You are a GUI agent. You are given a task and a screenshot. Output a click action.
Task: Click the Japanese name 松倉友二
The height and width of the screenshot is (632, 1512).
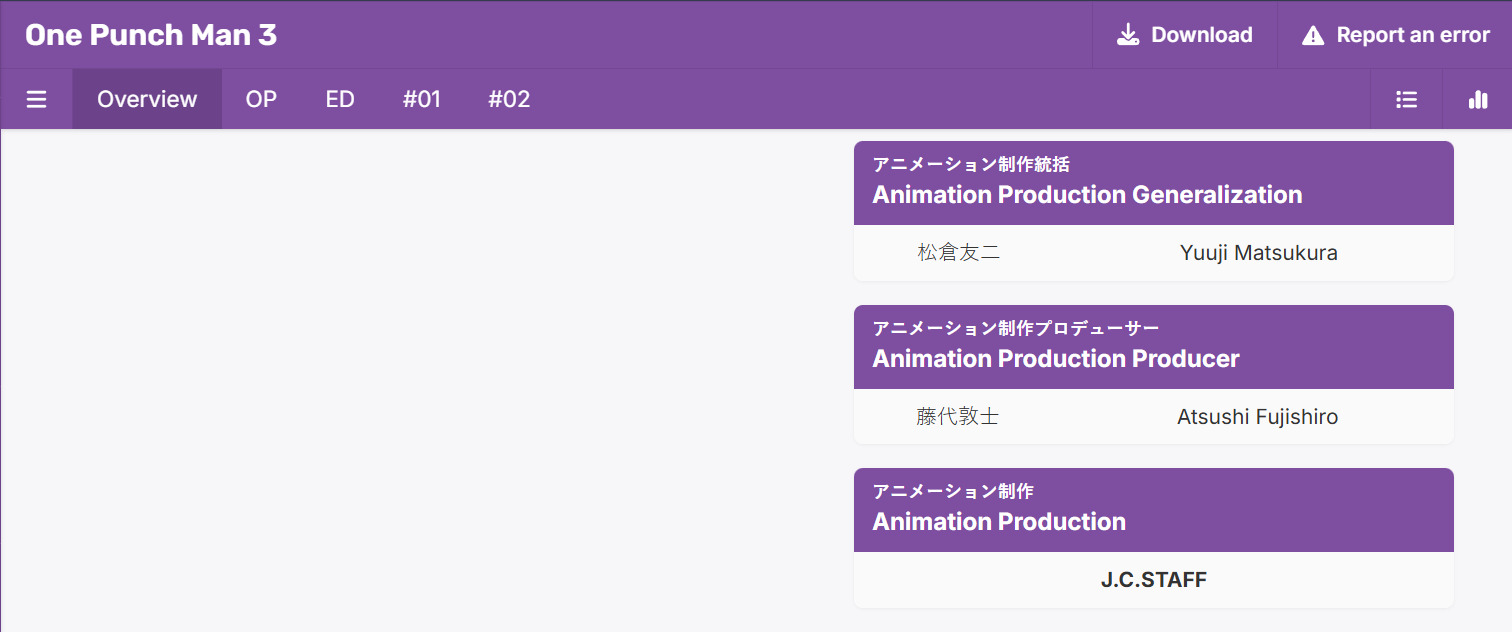958,253
